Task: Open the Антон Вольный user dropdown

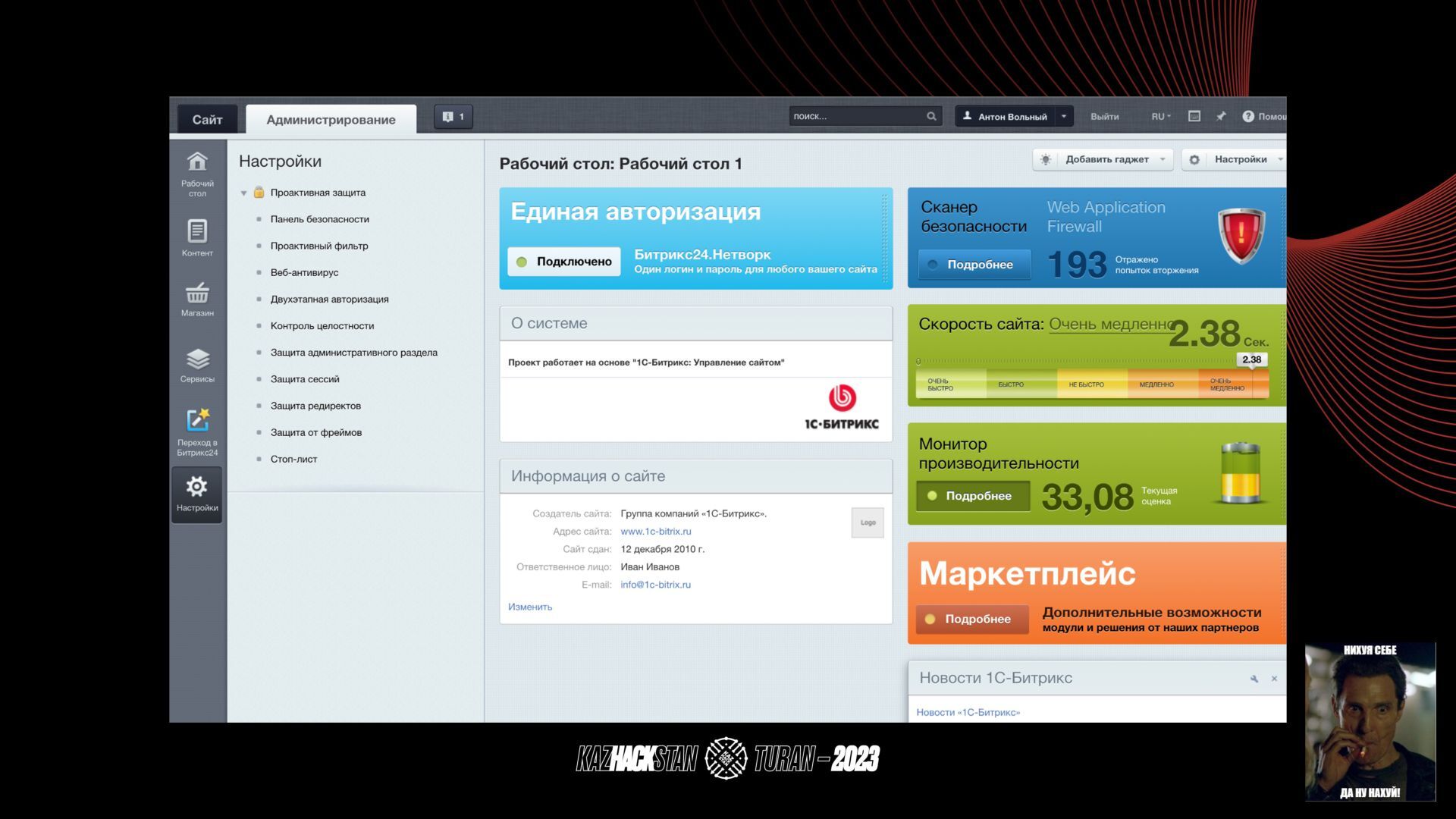Action: tap(1063, 117)
